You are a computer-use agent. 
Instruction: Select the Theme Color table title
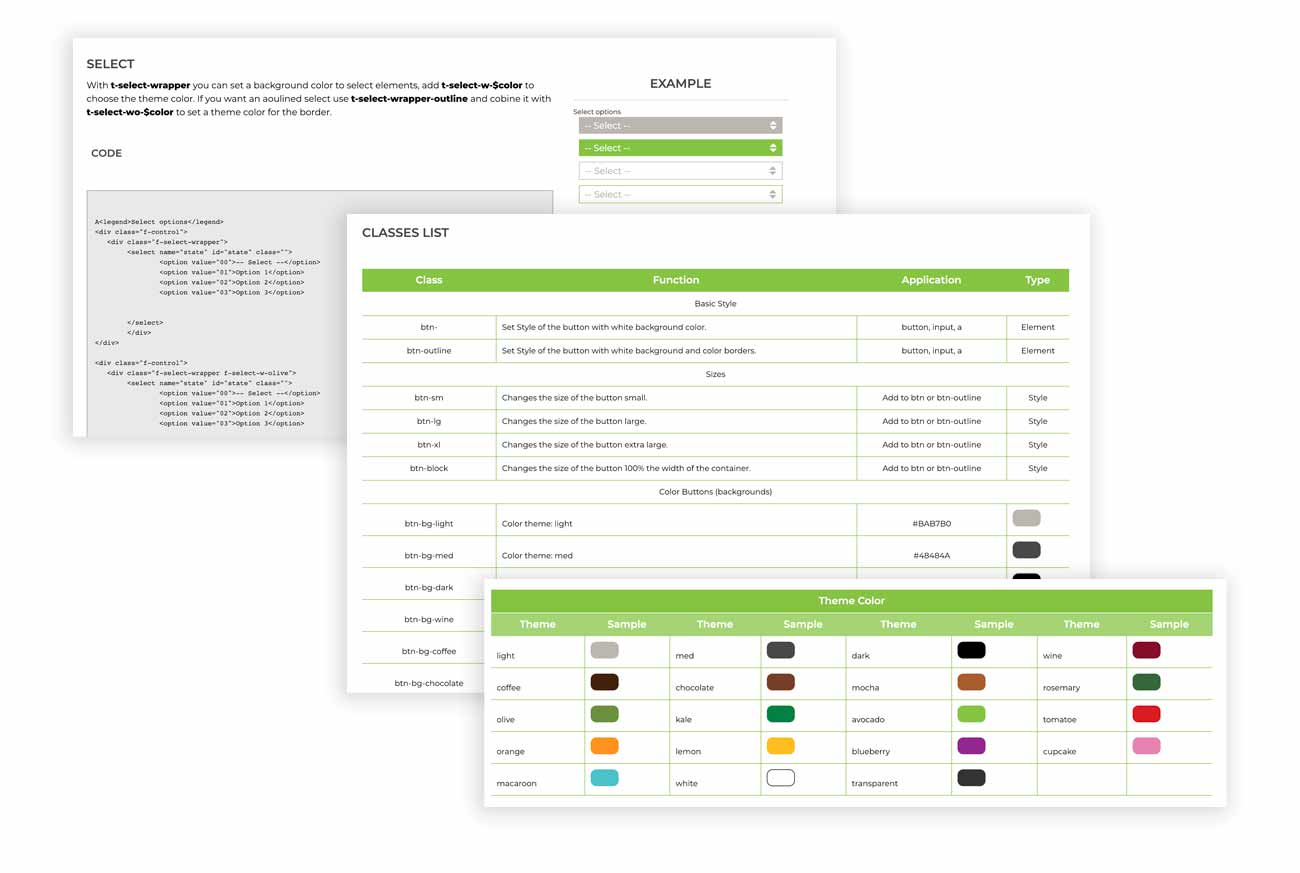pyautogui.click(x=851, y=601)
